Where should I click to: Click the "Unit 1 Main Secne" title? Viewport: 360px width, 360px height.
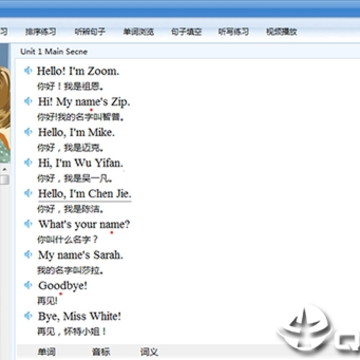[x=54, y=52]
